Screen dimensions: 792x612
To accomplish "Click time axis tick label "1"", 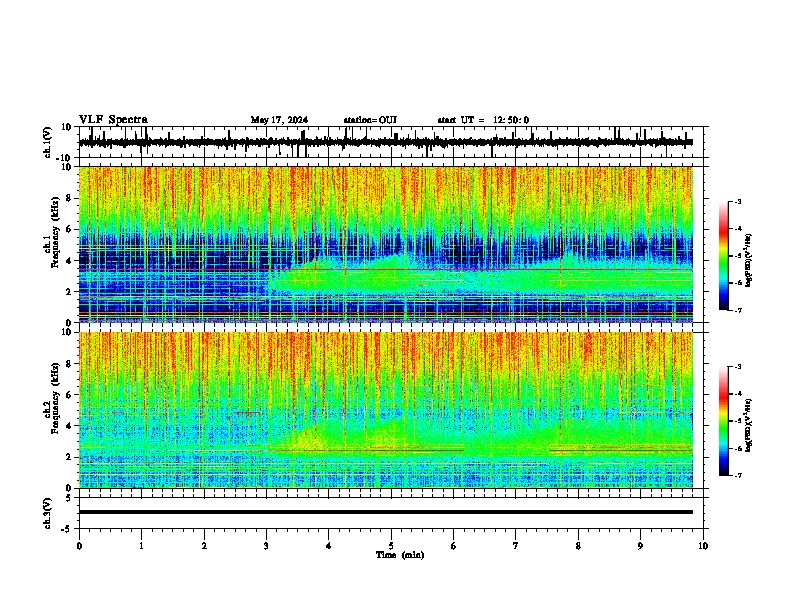I will pos(141,546).
